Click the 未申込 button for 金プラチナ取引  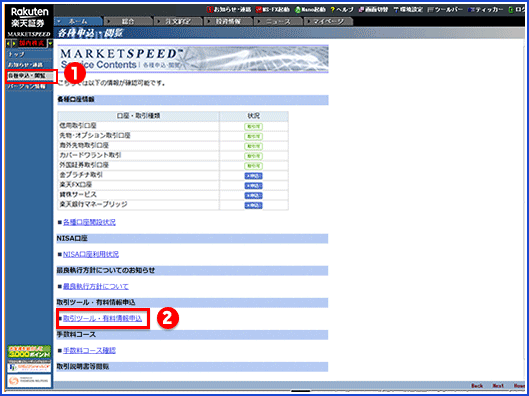click(253, 176)
